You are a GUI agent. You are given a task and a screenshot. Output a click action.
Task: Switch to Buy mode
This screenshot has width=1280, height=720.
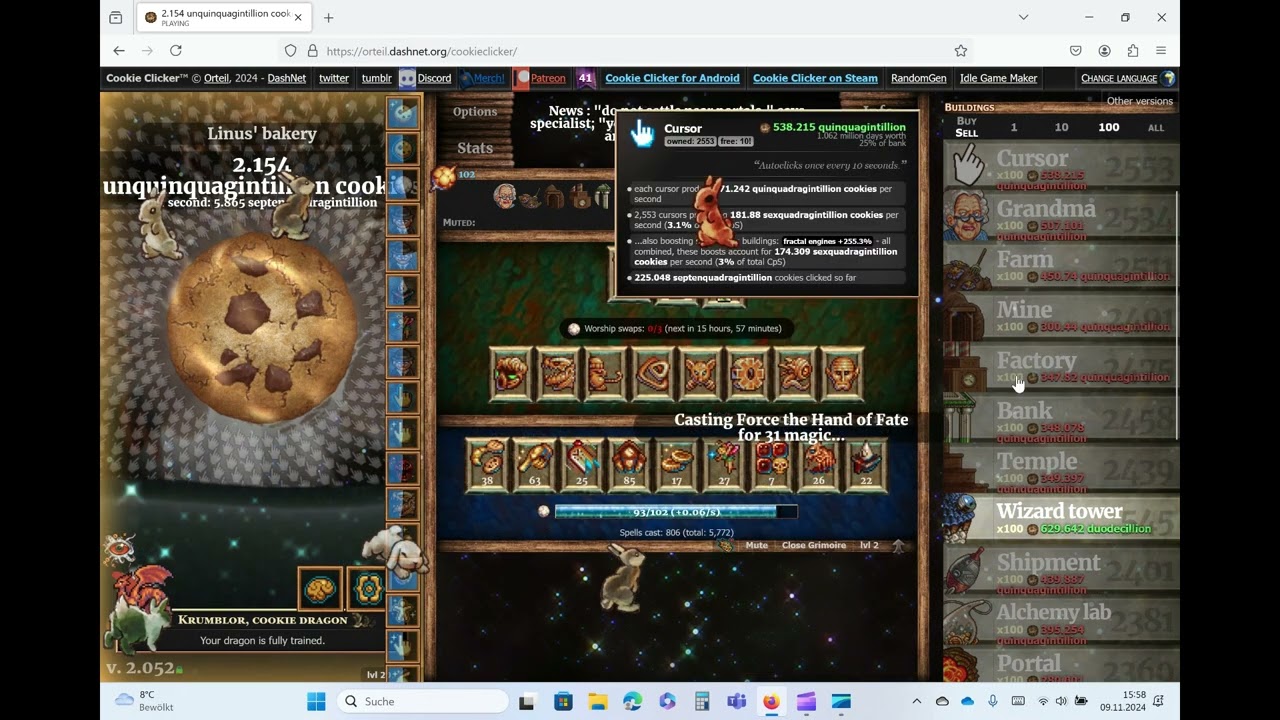[966, 121]
